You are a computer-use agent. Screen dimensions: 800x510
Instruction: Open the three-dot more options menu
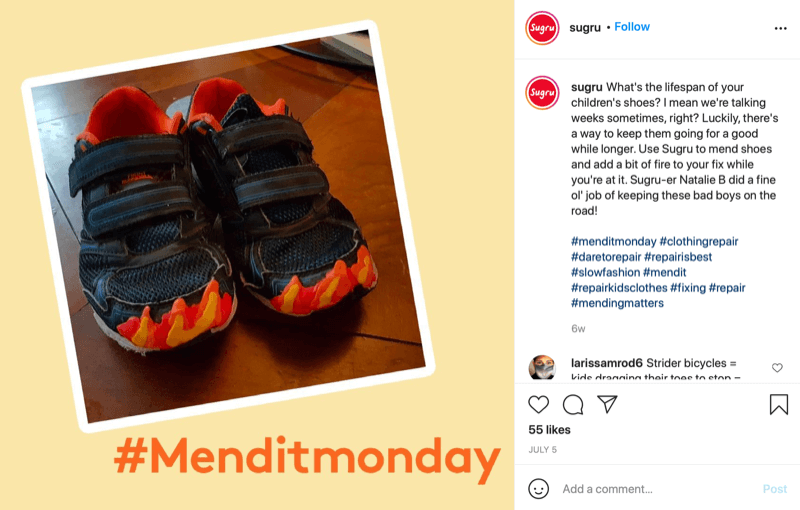(781, 28)
